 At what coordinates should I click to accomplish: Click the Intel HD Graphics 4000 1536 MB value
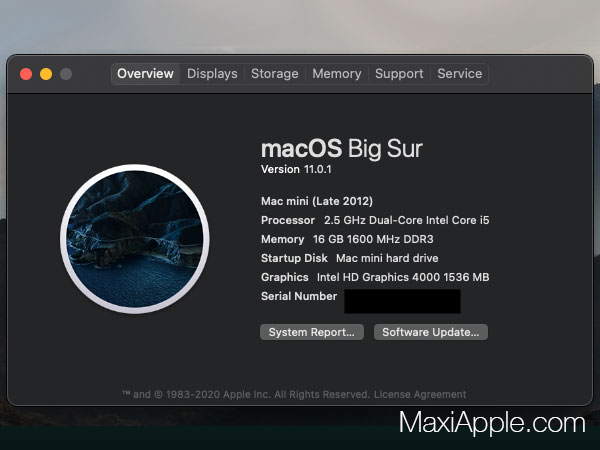click(403, 277)
